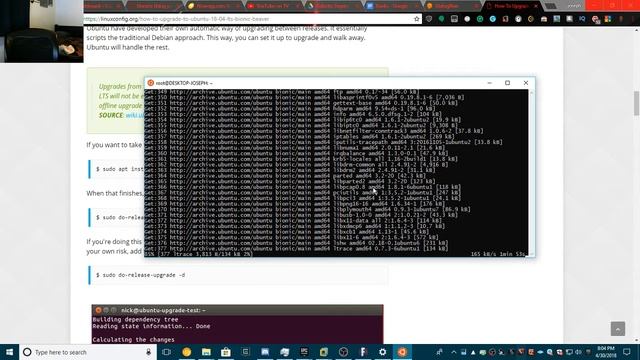Screen dimensions: 640x360
Task: Click the active Ubuntu taskbar icon
Action: [x=402, y=352]
